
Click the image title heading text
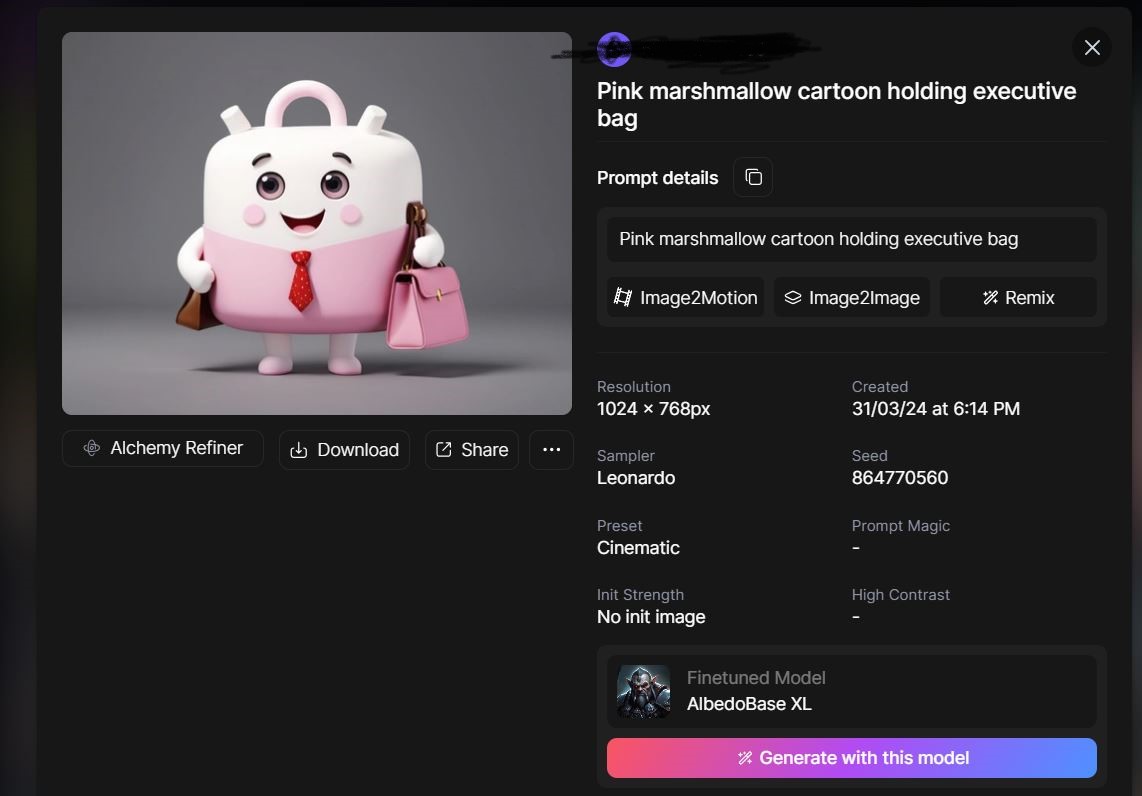point(836,104)
